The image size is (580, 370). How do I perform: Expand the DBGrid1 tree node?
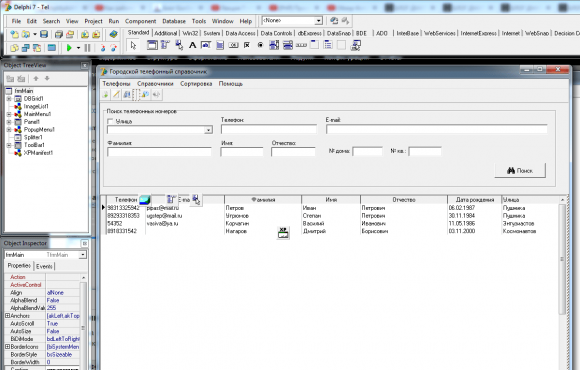click(9, 99)
